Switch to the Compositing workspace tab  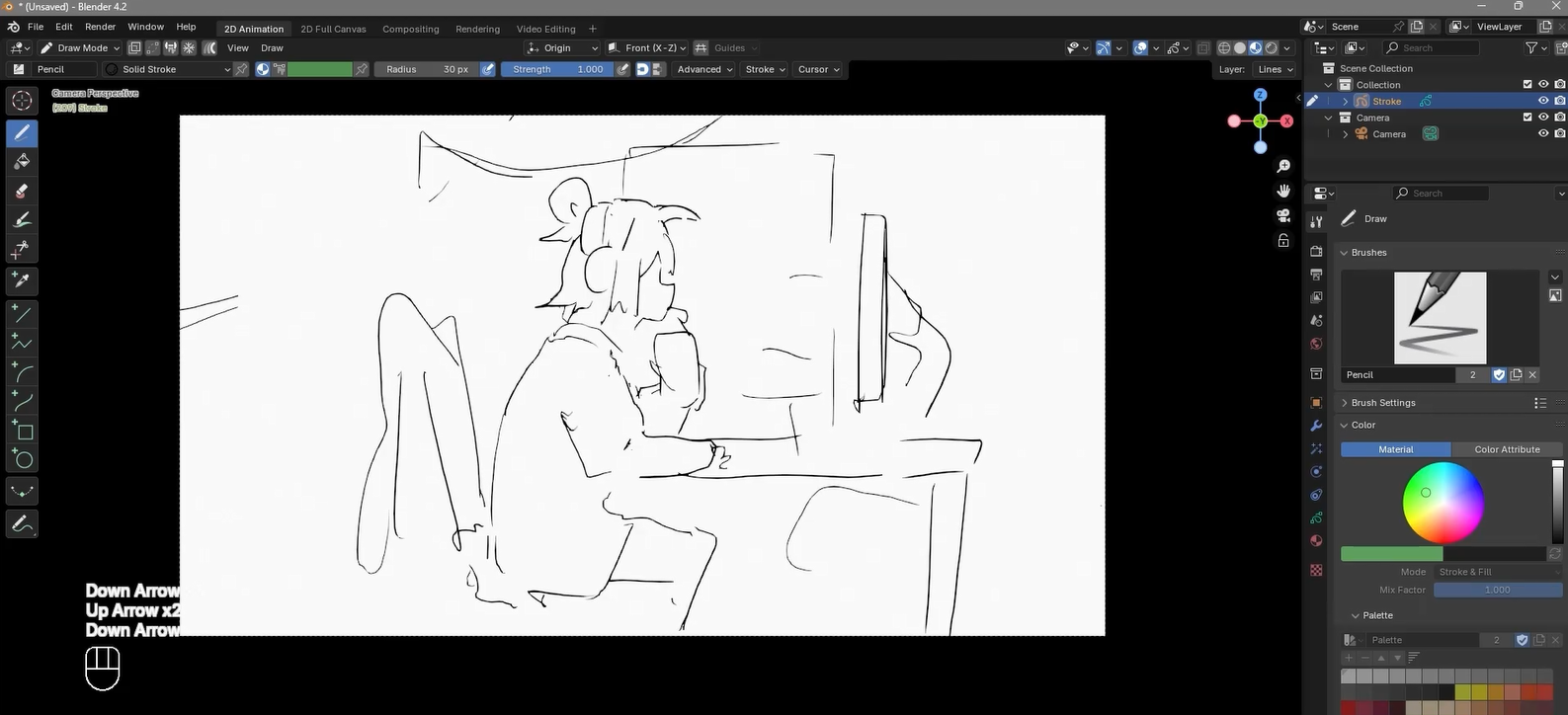[410, 29]
